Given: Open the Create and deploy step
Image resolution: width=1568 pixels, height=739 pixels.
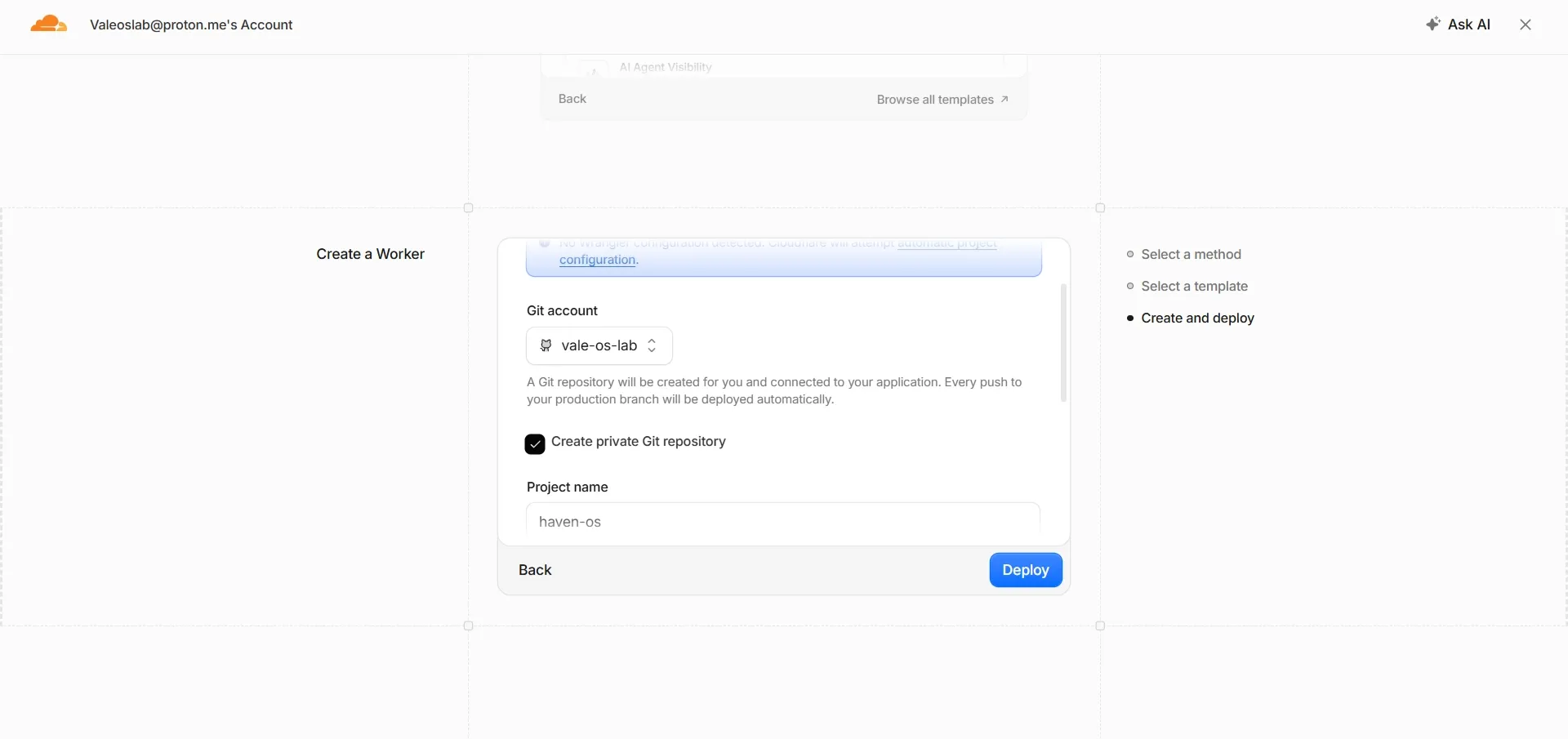Looking at the screenshot, I should (1197, 318).
